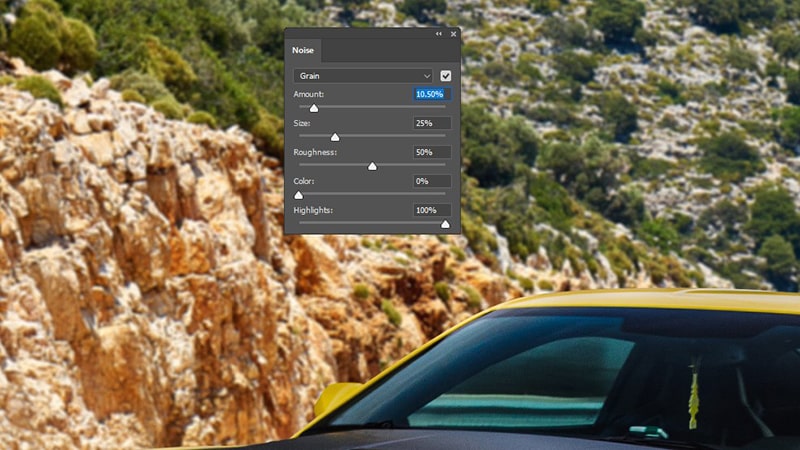Screen dimensions: 800x450
Task: Click the Color value field showing 0%
Action: 432,181
